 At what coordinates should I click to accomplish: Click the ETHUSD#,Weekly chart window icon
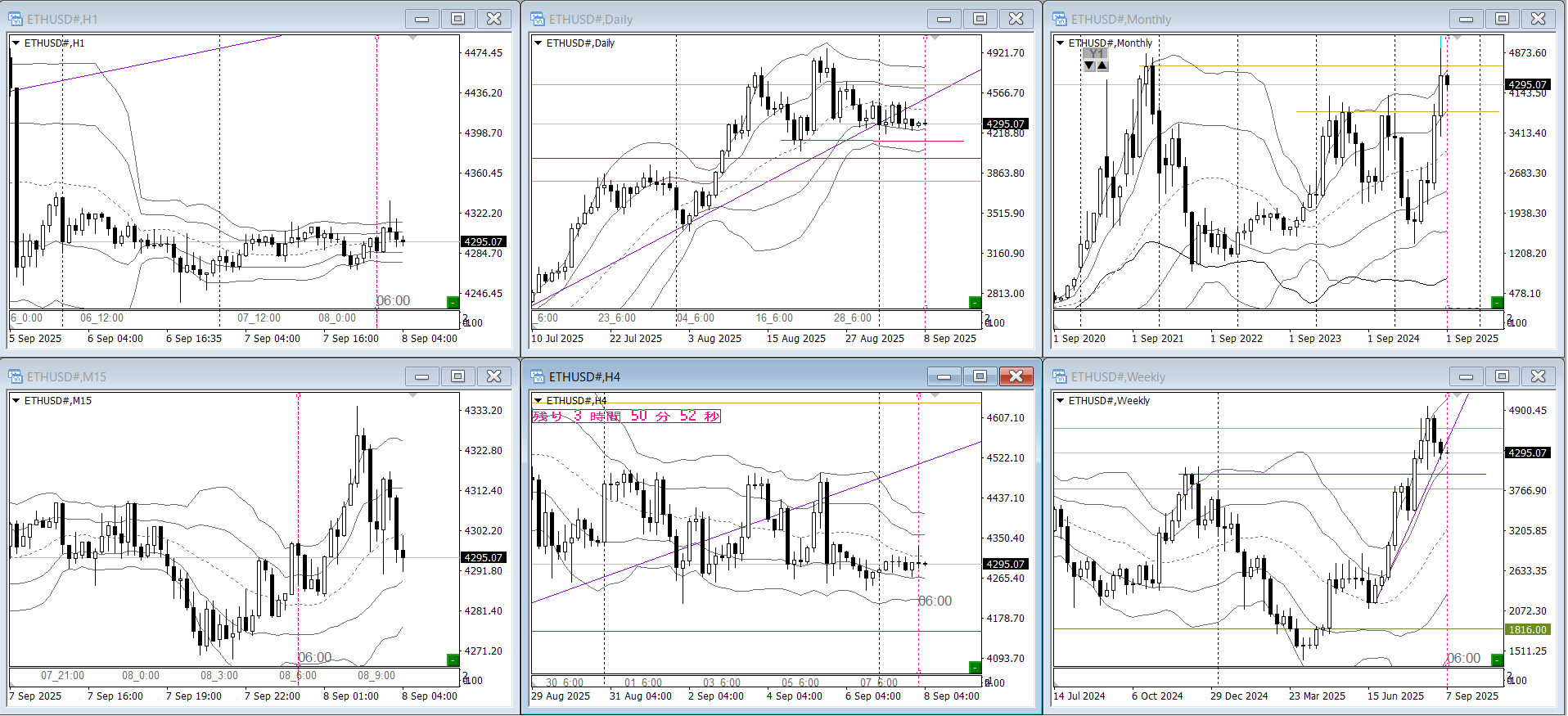(x=1060, y=376)
